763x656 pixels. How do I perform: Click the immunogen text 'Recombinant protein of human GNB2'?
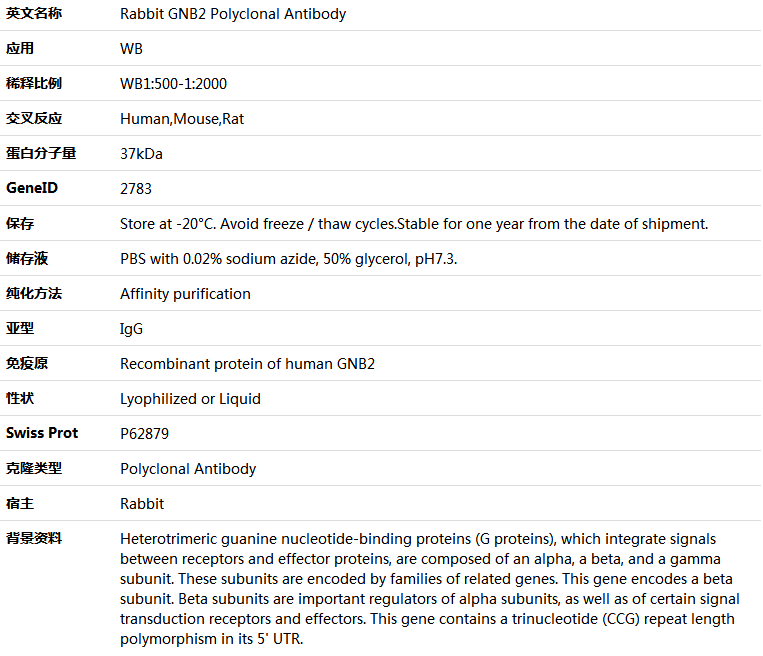(x=247, y=364)
